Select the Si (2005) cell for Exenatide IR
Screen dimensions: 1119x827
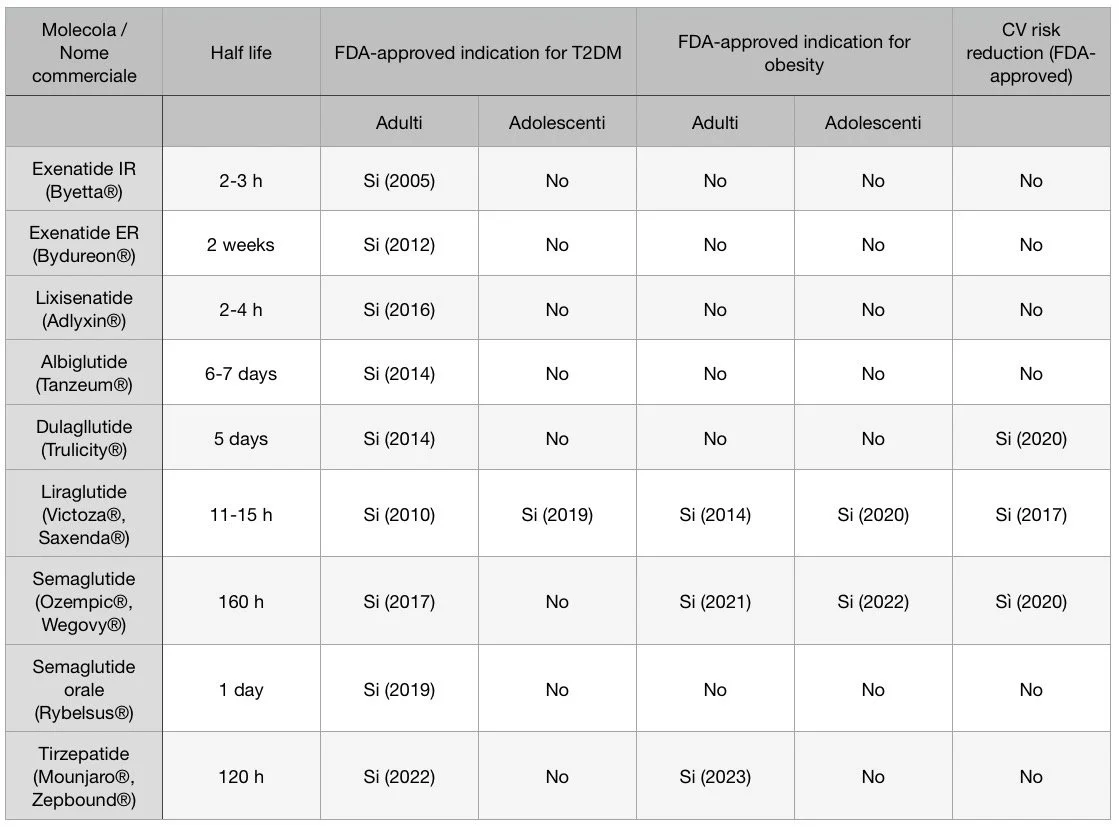[399, 181]
